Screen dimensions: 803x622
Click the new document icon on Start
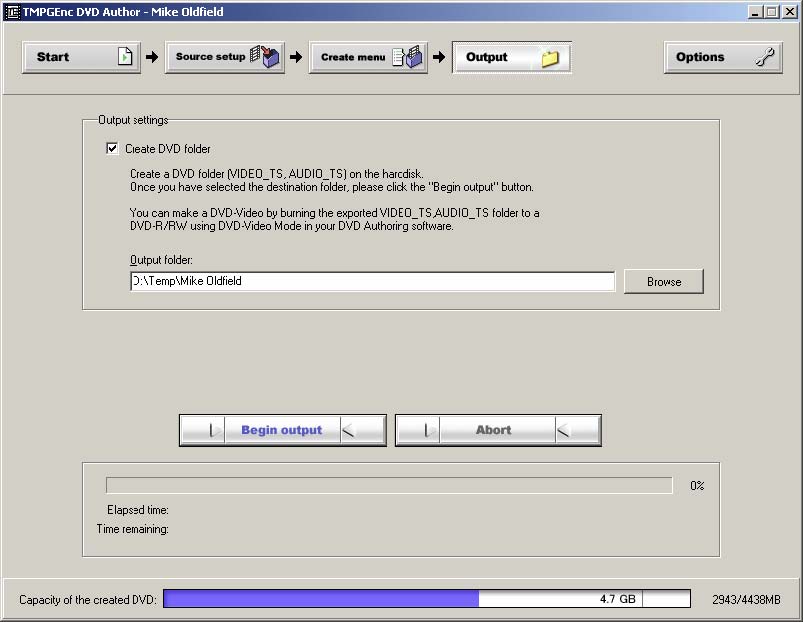125,56
